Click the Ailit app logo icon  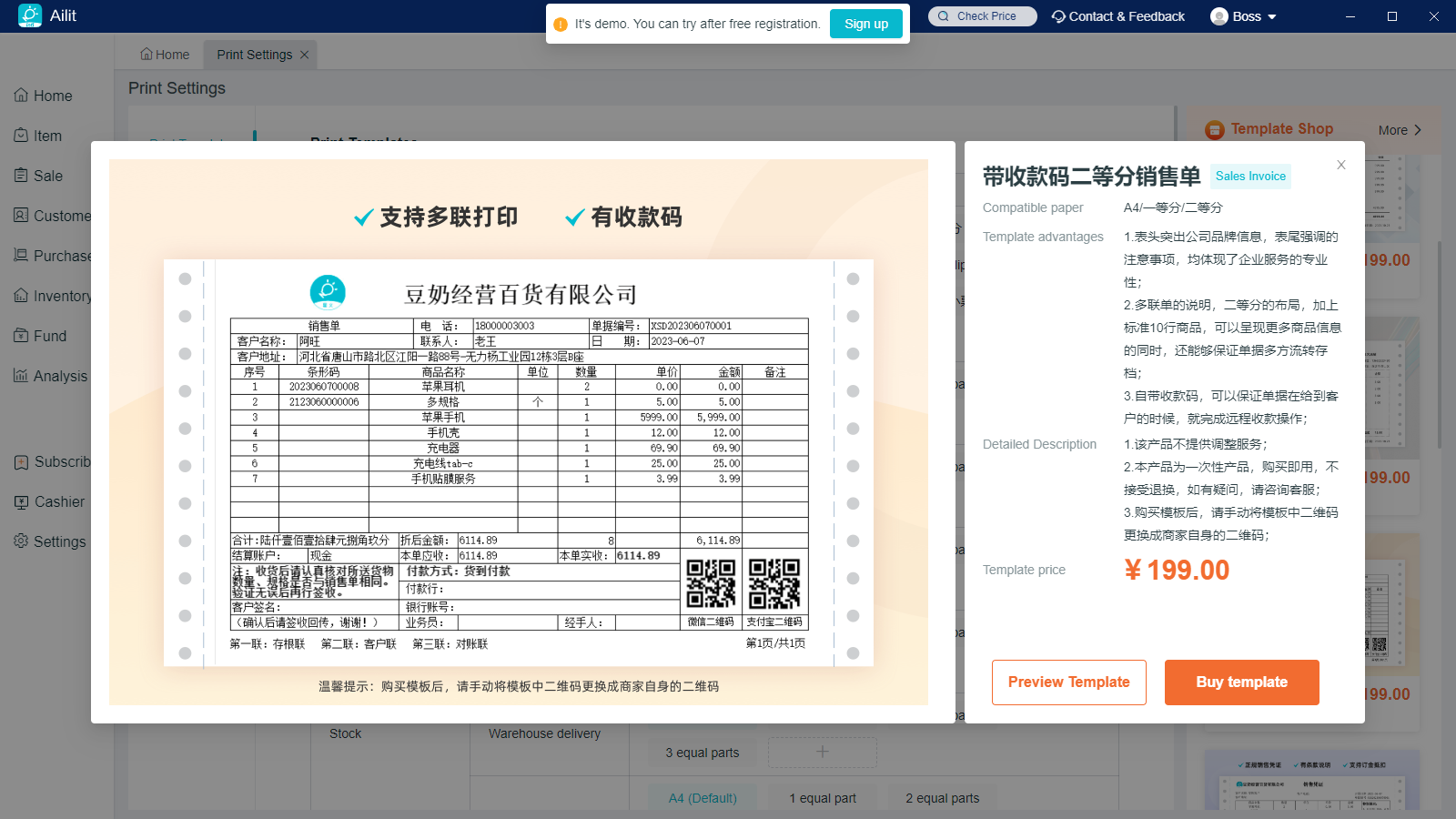30,15
